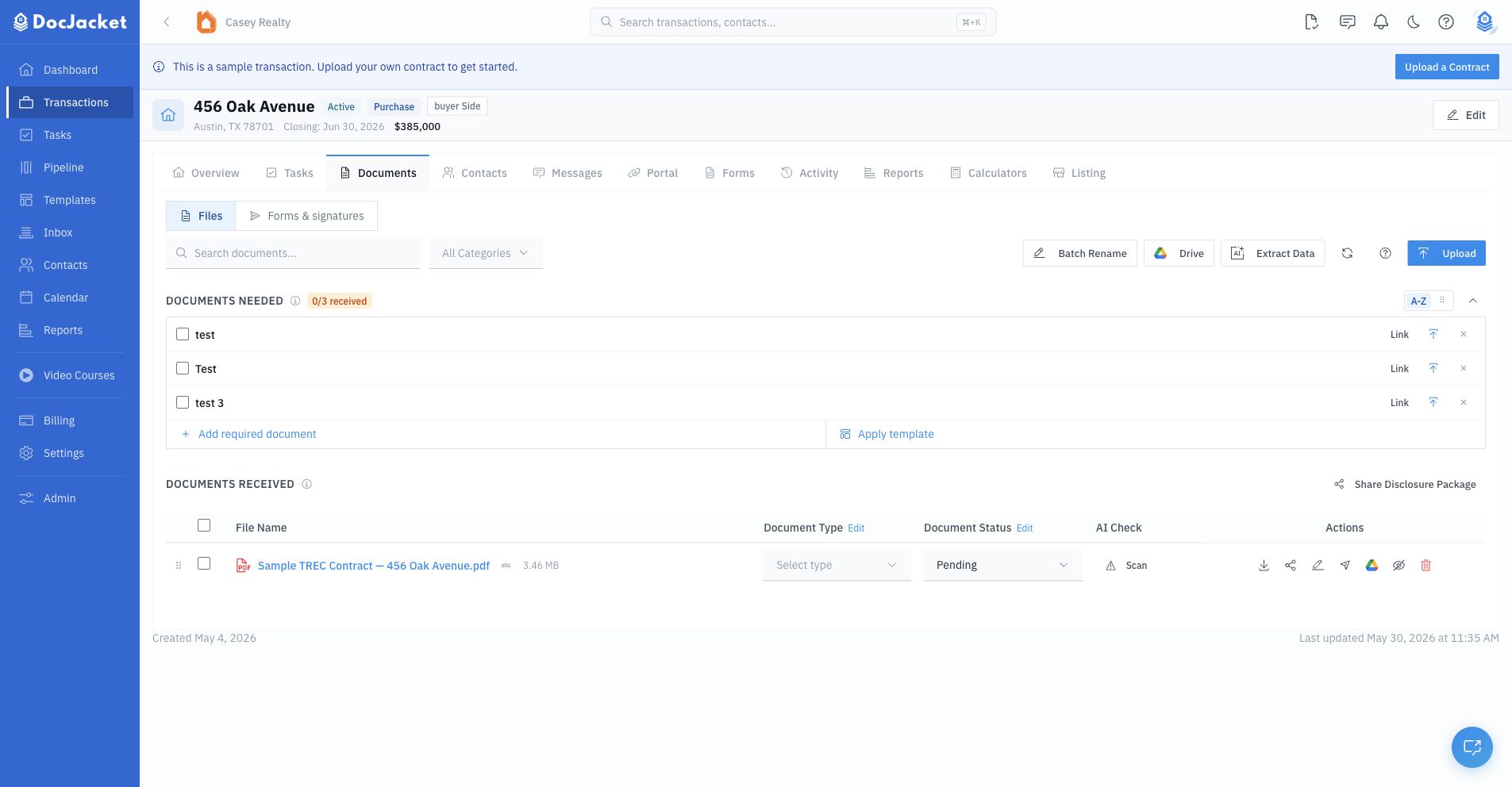Switch to the Portal tab
This screenshot has height=787, width=1512.
pos(653,173)
